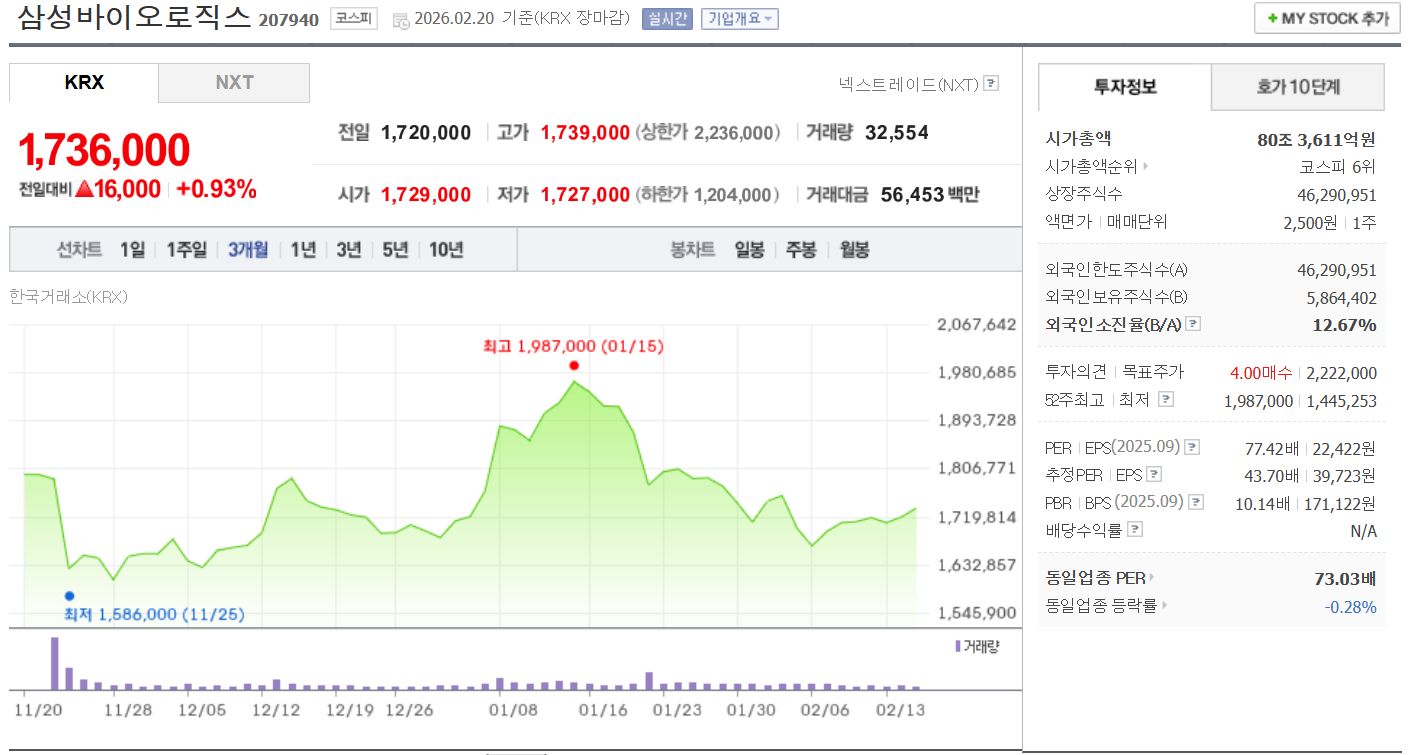Switch to 주봉 candlestick chart
The width and height of the screenshot is (1411, 755).
tap(801, 250)
